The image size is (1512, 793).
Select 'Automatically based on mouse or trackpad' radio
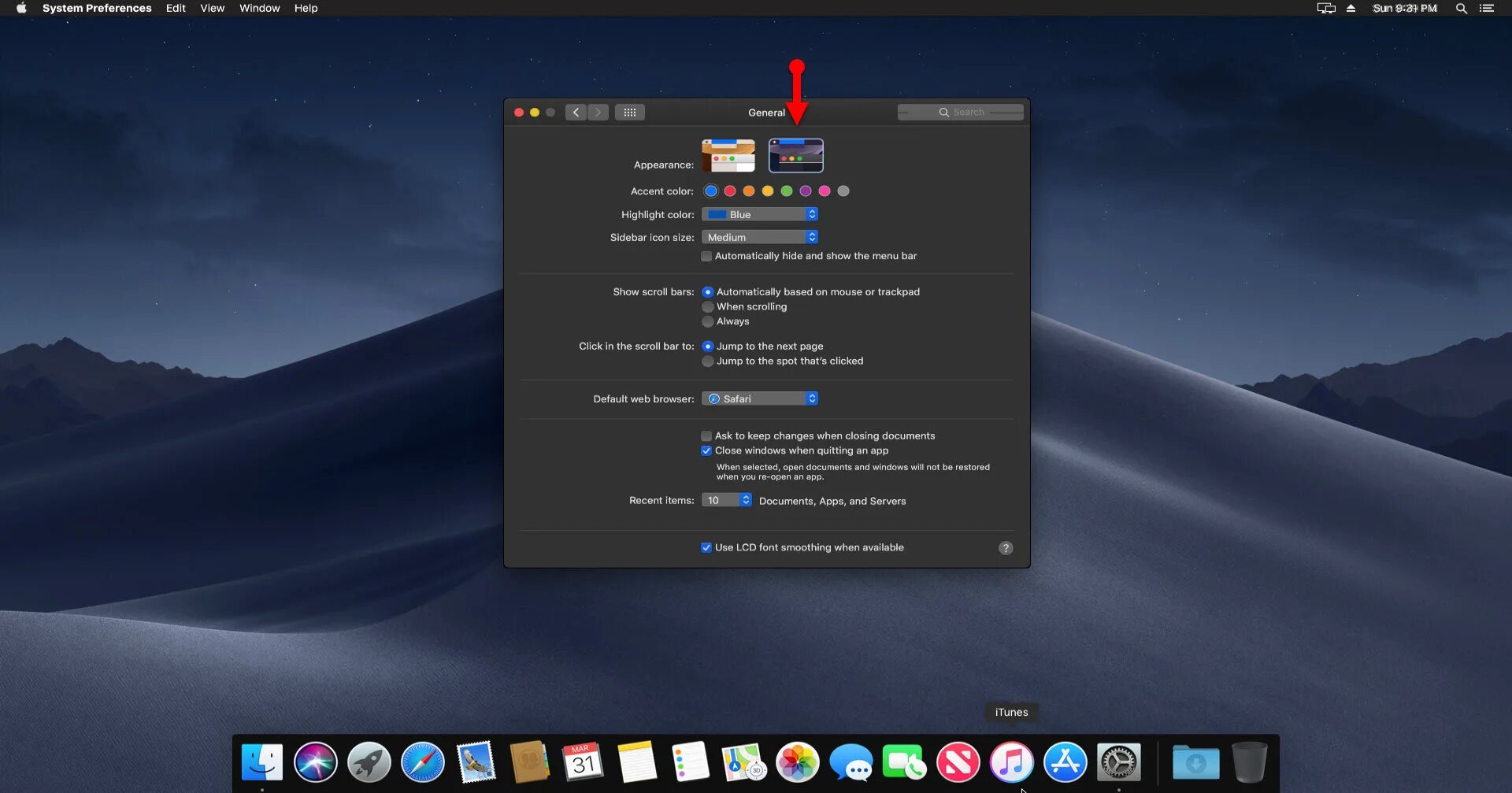708,292
